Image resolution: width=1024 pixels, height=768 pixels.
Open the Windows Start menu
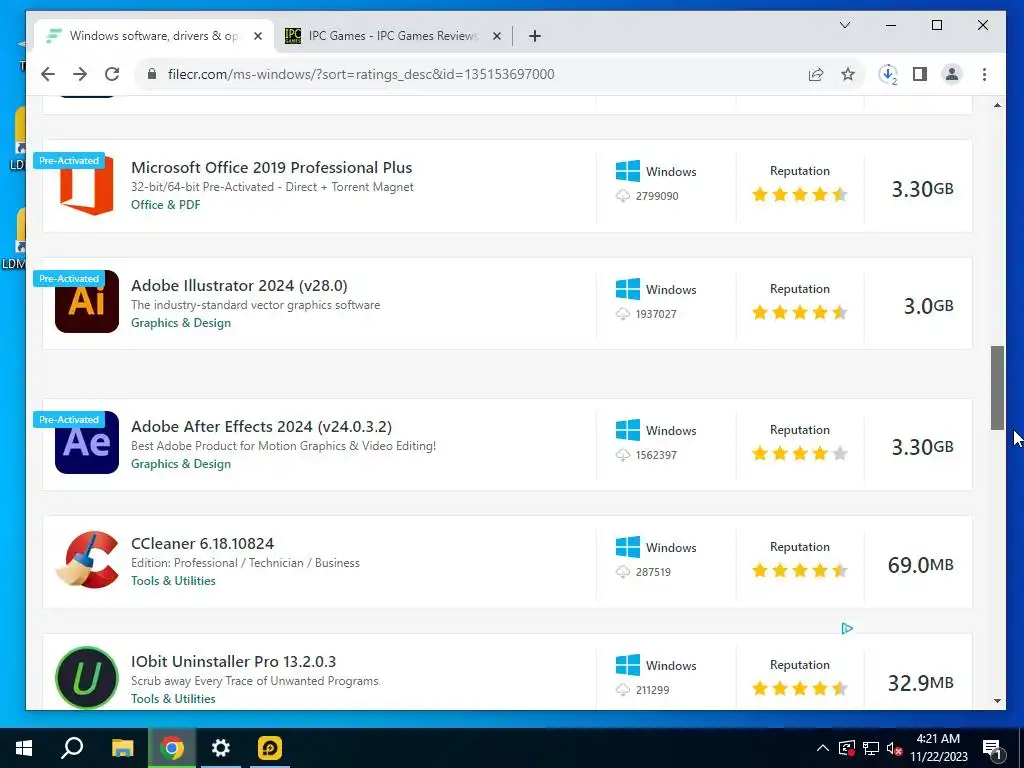coord(24,748)
